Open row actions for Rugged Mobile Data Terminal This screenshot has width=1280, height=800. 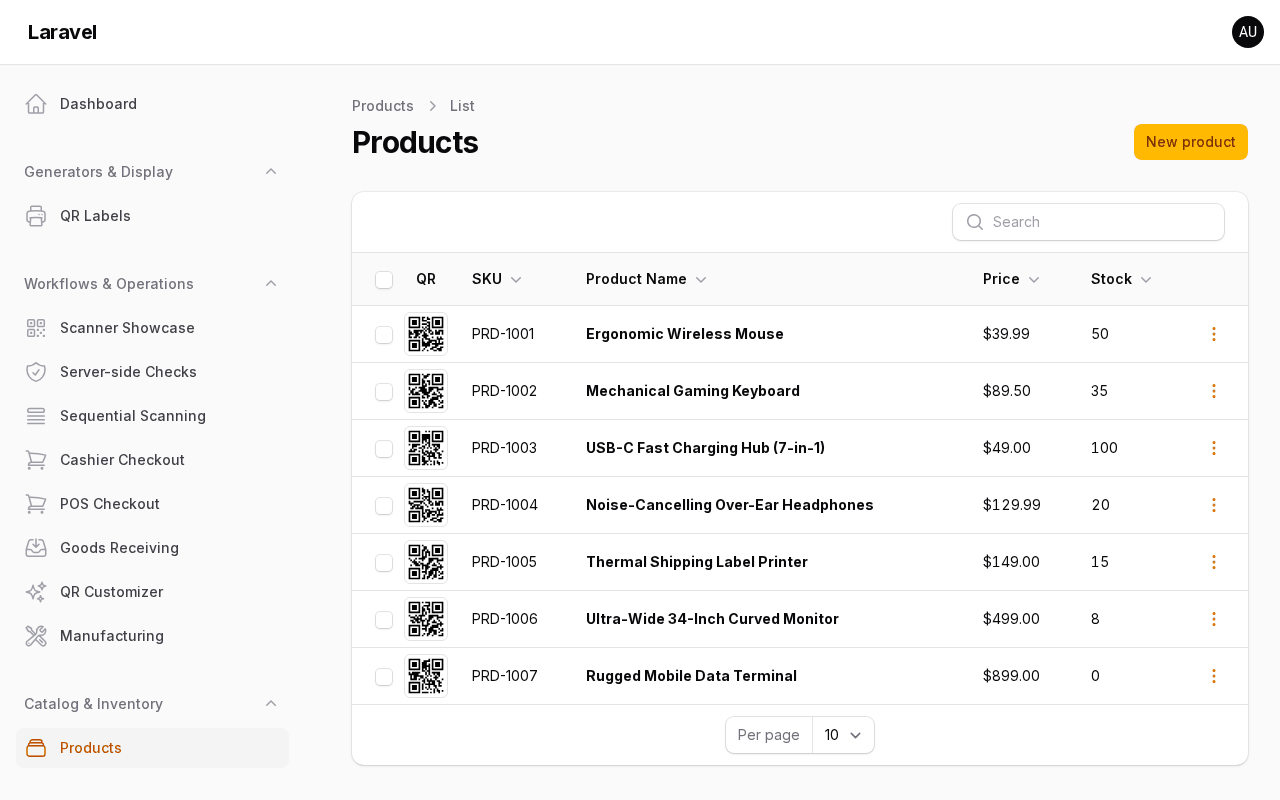pos(1214,676)
